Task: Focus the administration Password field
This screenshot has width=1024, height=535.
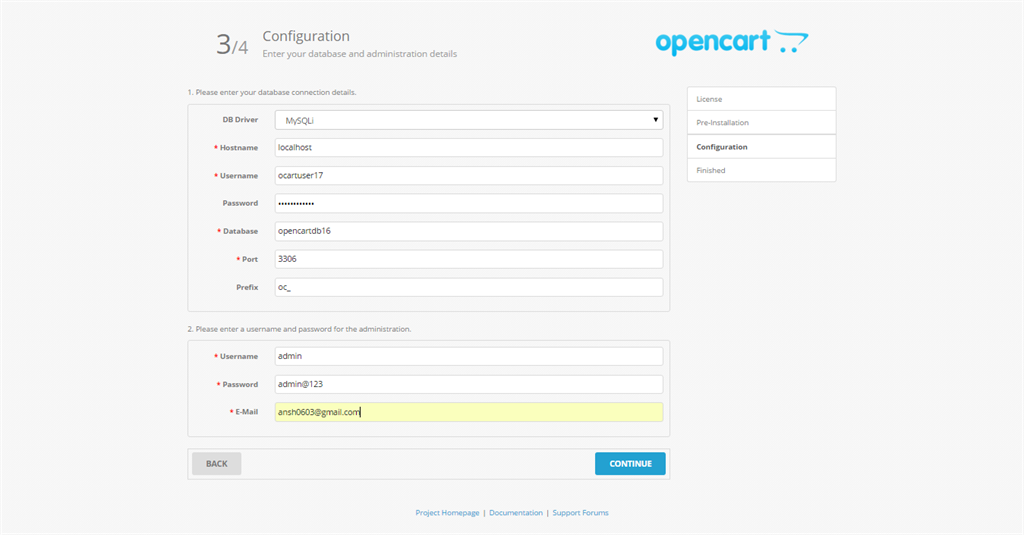Action: click(x=469, y=385)
